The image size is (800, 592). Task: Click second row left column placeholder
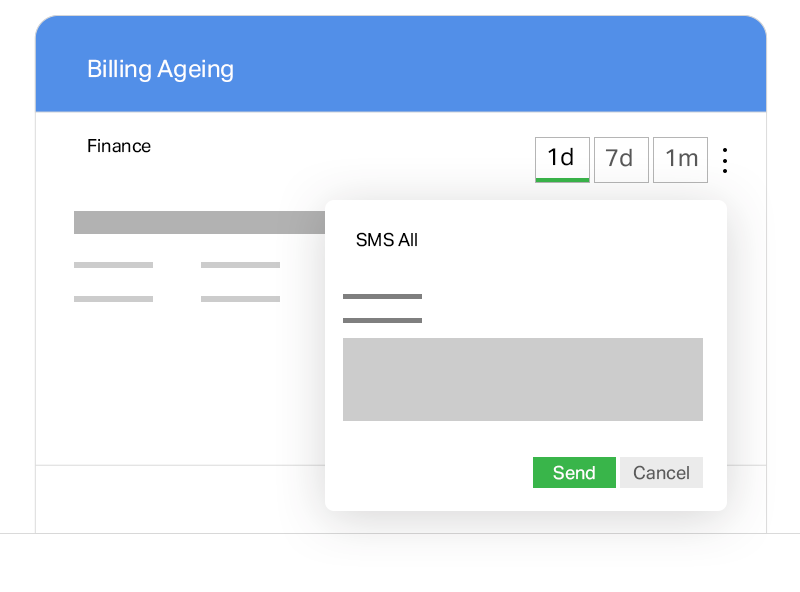tap(113, 299)
